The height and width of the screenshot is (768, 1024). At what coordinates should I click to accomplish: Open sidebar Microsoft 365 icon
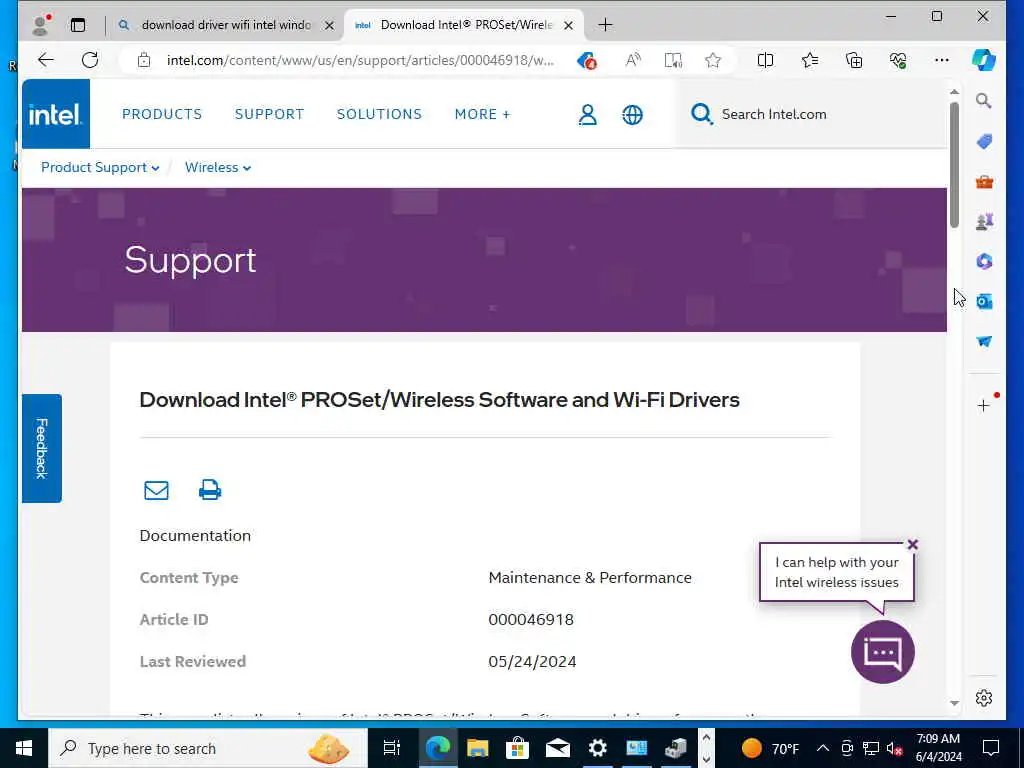[984, 261]
